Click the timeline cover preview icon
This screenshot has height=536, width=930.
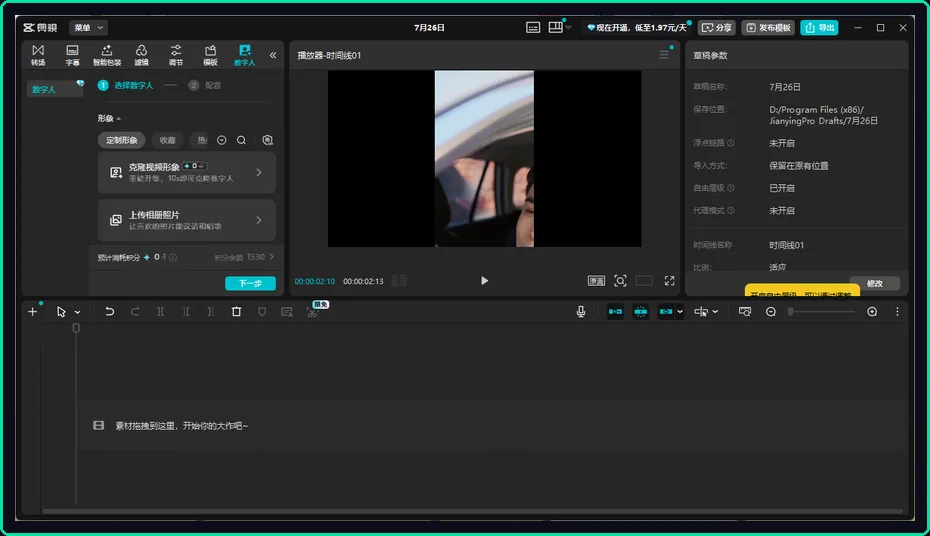click(x=745, y=311)
